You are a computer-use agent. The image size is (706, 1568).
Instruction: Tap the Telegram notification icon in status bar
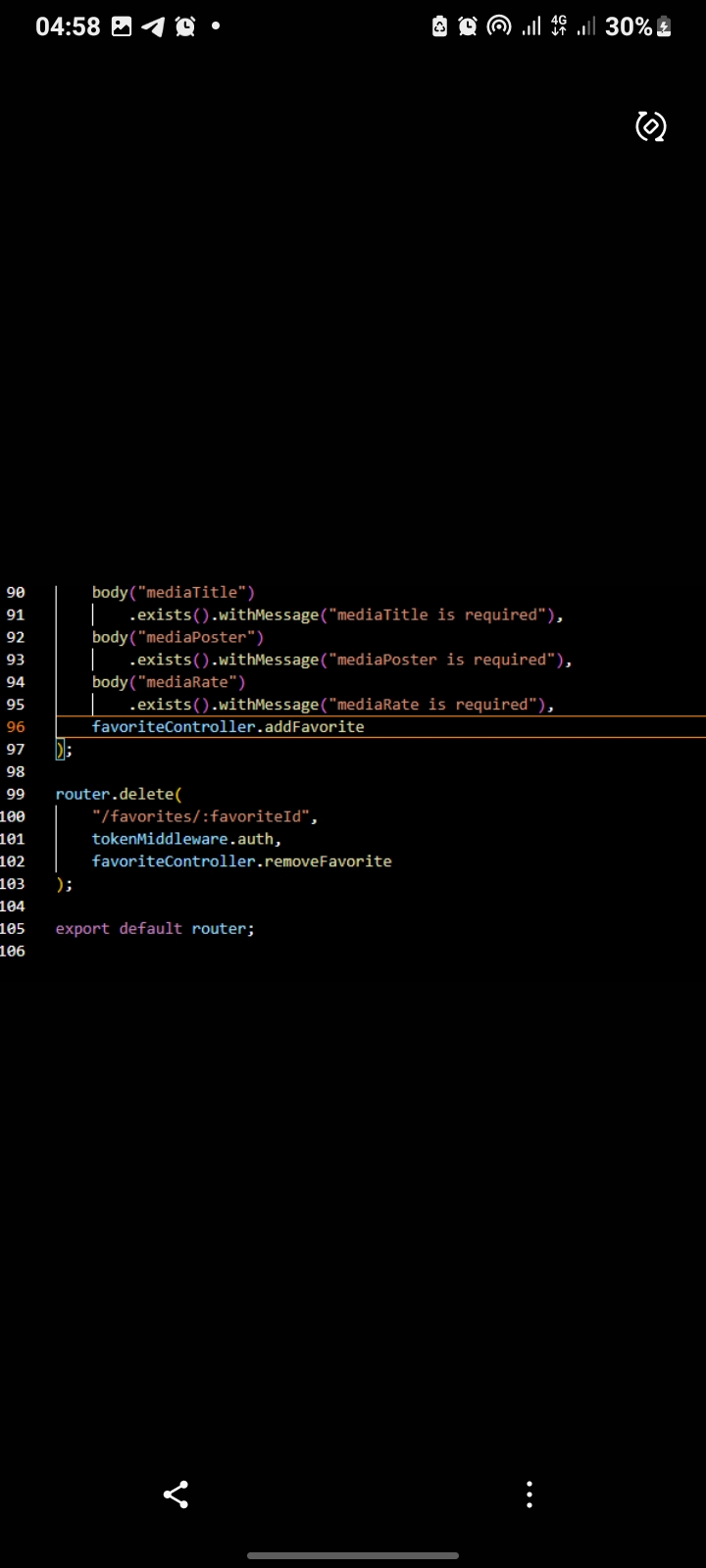coord(153,26)
